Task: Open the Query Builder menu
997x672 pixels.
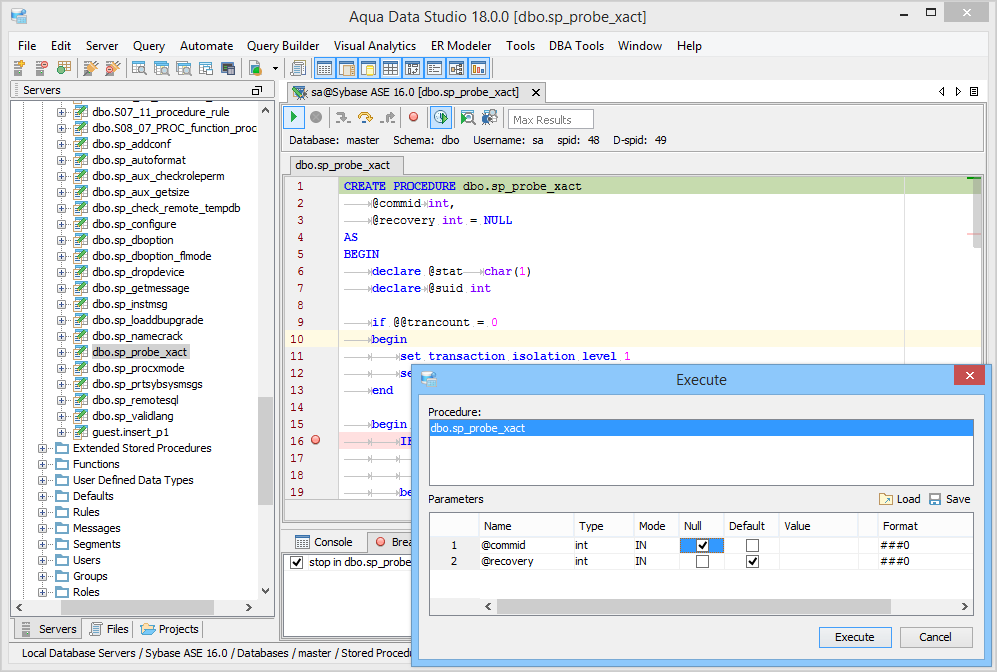Action: (x=283, y=46)
